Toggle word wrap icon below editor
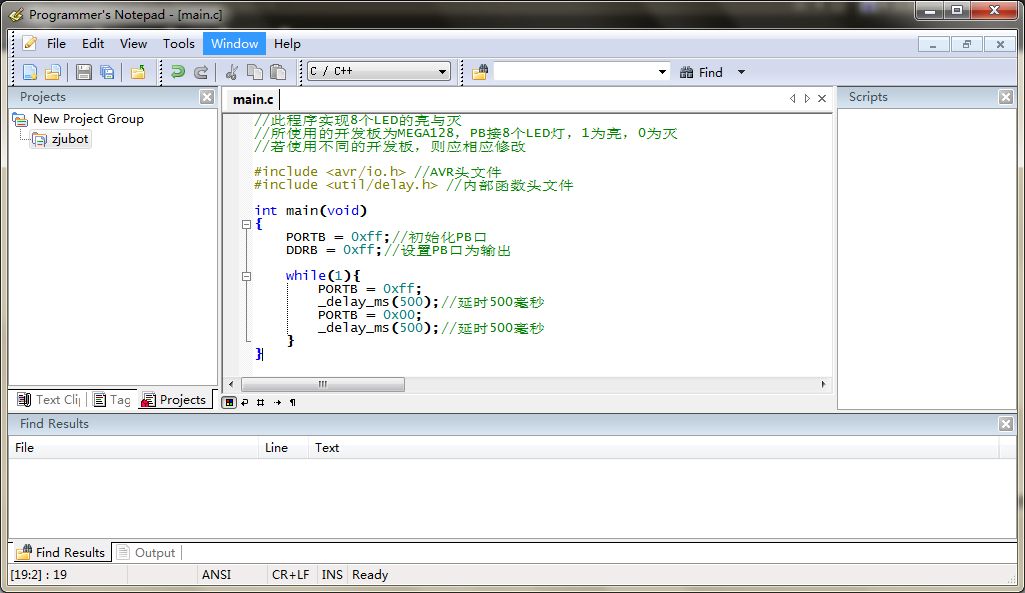The width and height of the screenshot is (1025, 593). click(244, 402)
